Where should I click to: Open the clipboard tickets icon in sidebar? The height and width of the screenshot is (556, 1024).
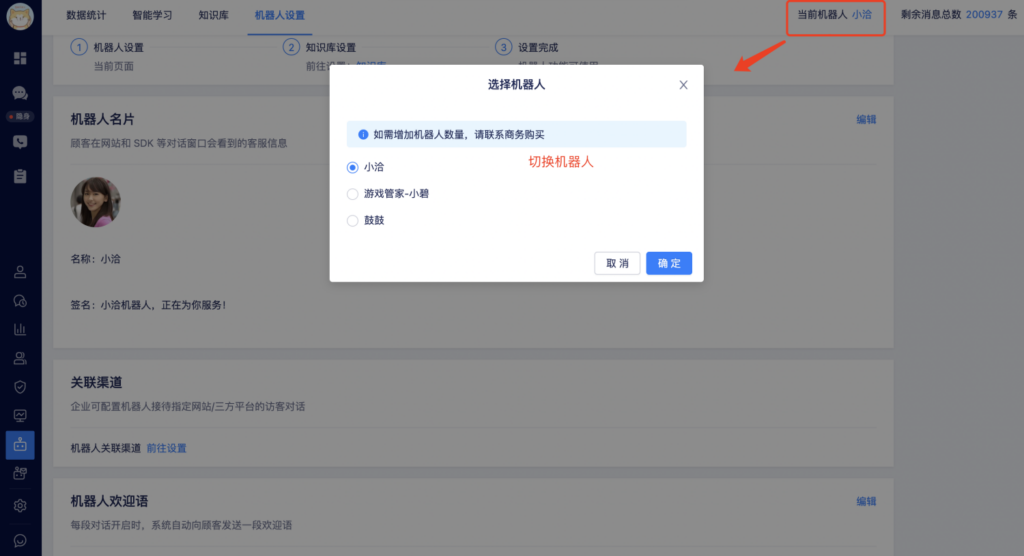20,176
